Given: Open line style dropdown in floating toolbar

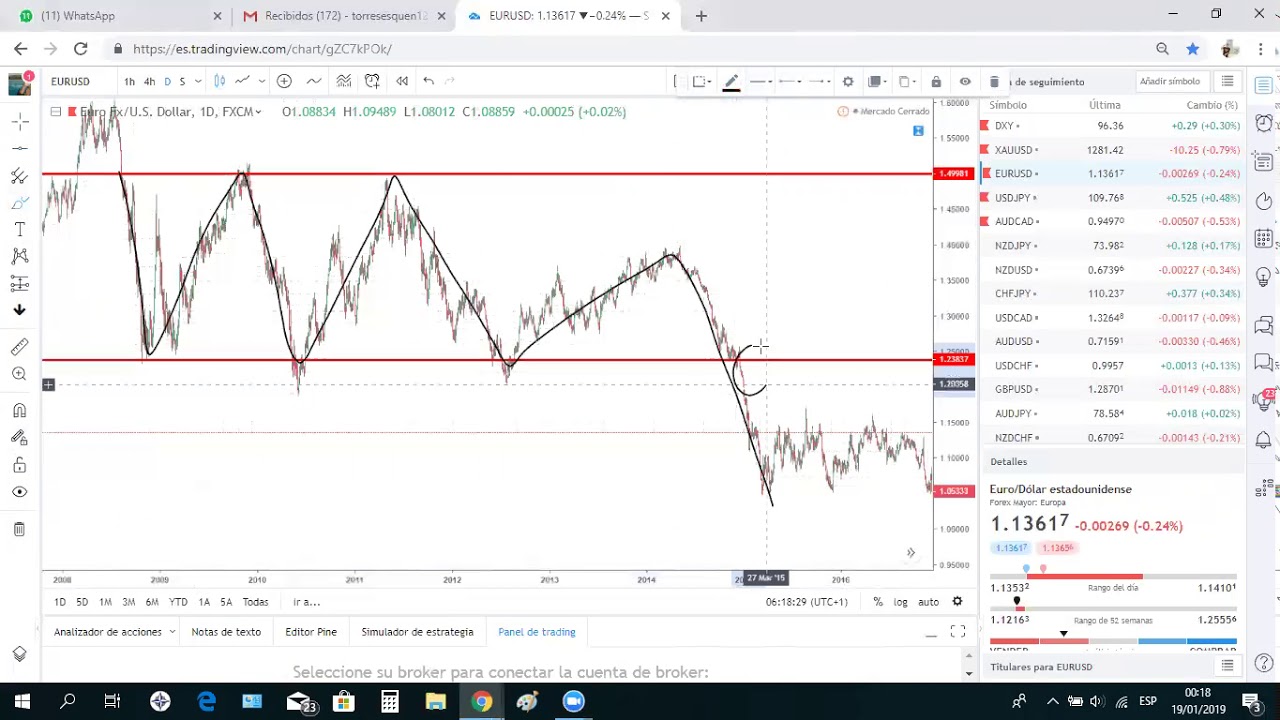Looking at the screenshot, I should (790, 82).
